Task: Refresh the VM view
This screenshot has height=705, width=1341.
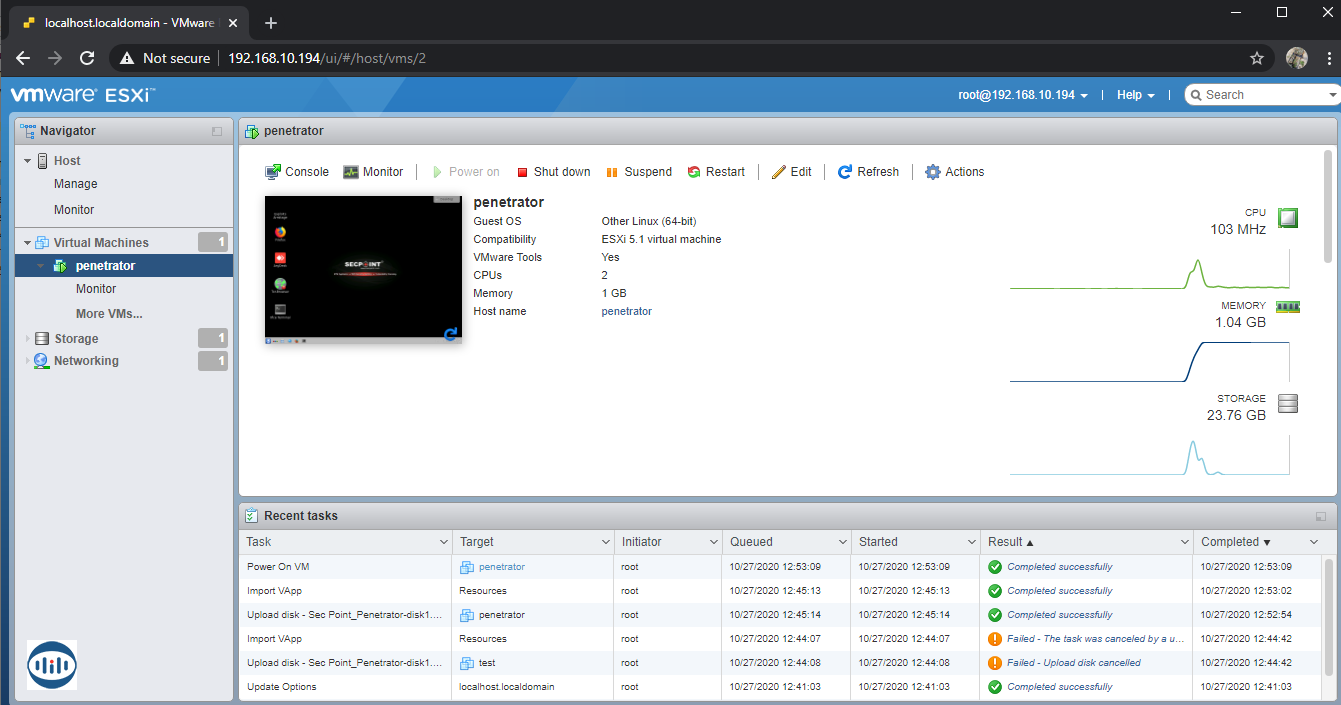Action: pos(868,172)
